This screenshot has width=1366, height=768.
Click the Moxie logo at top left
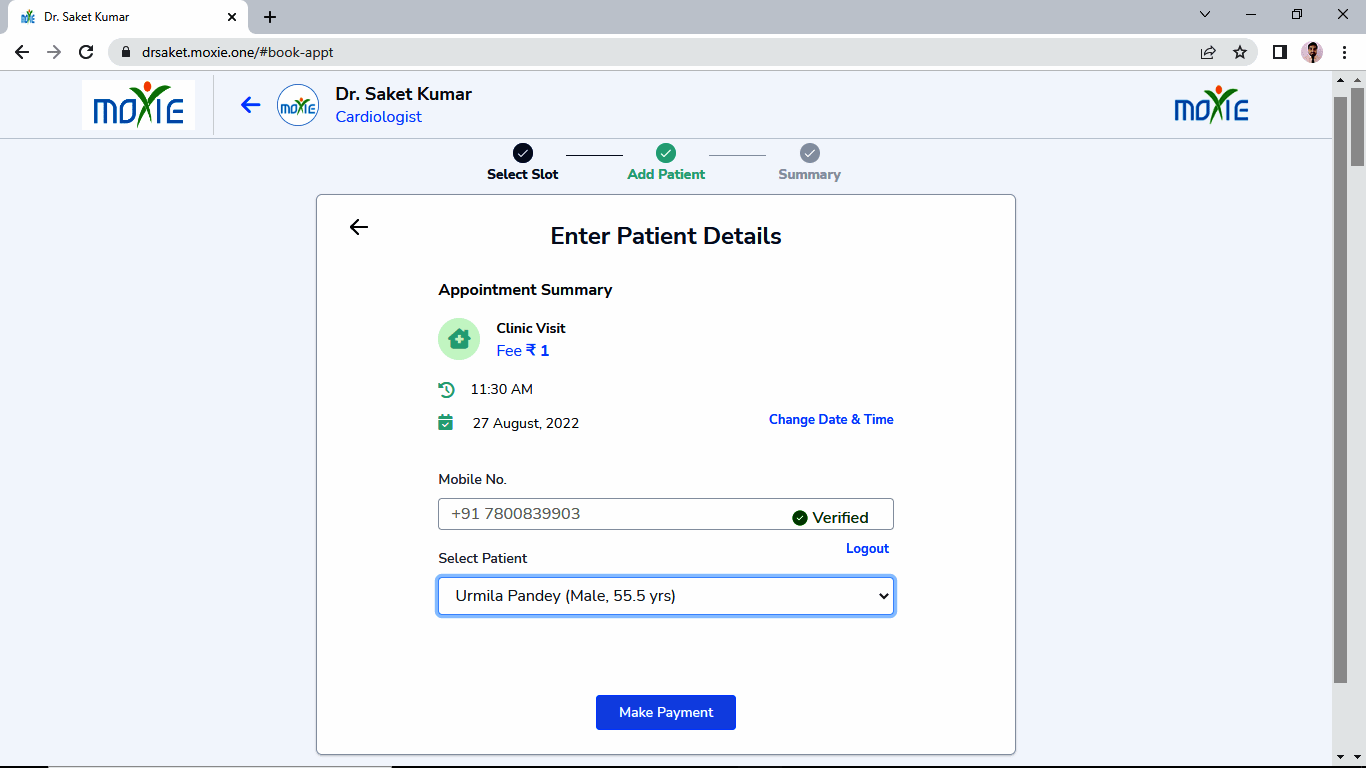coord(138,105)
